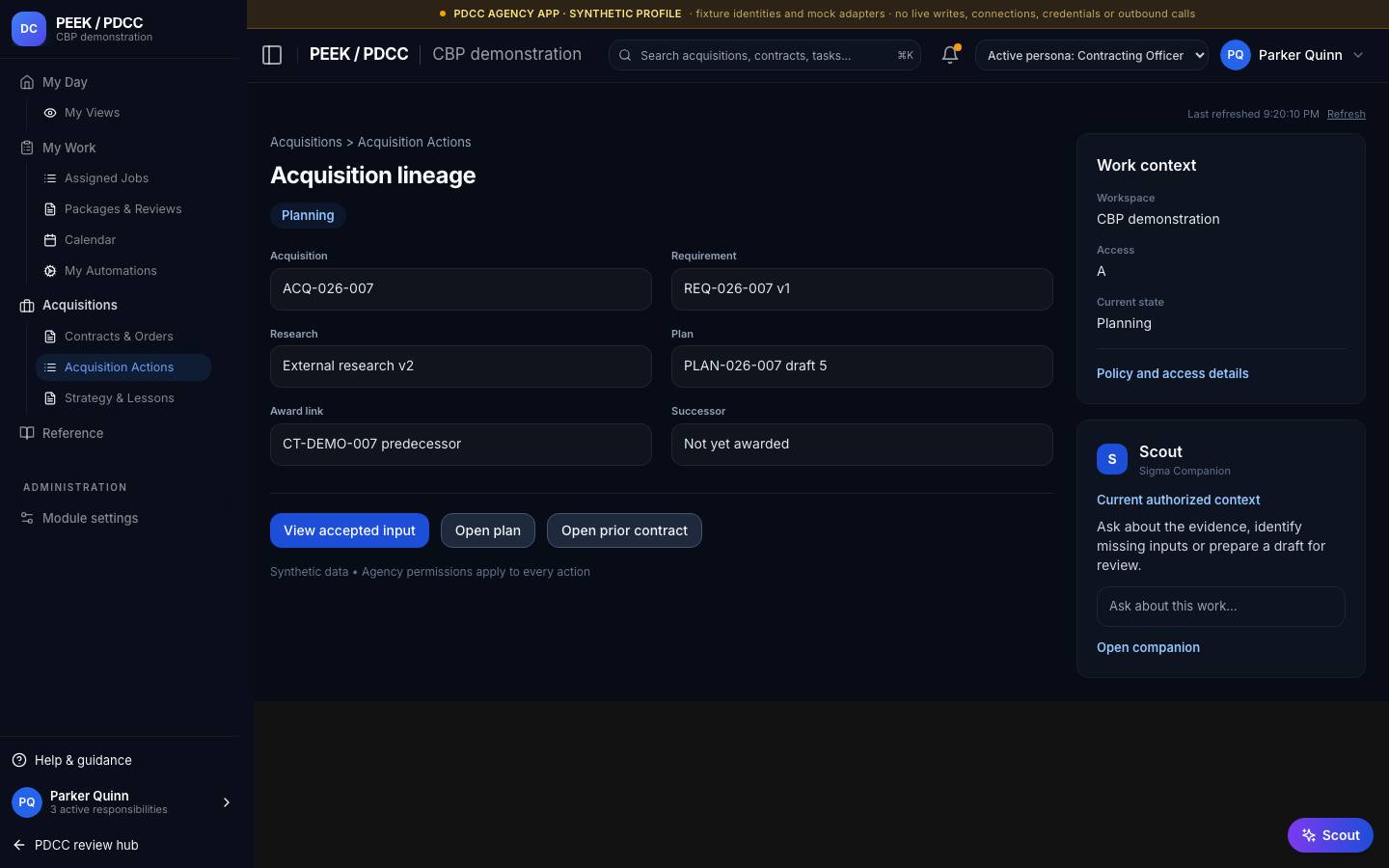The image size is (1389, 868).
Task: Click the search magnifier icon
Action: coord(625,55)
